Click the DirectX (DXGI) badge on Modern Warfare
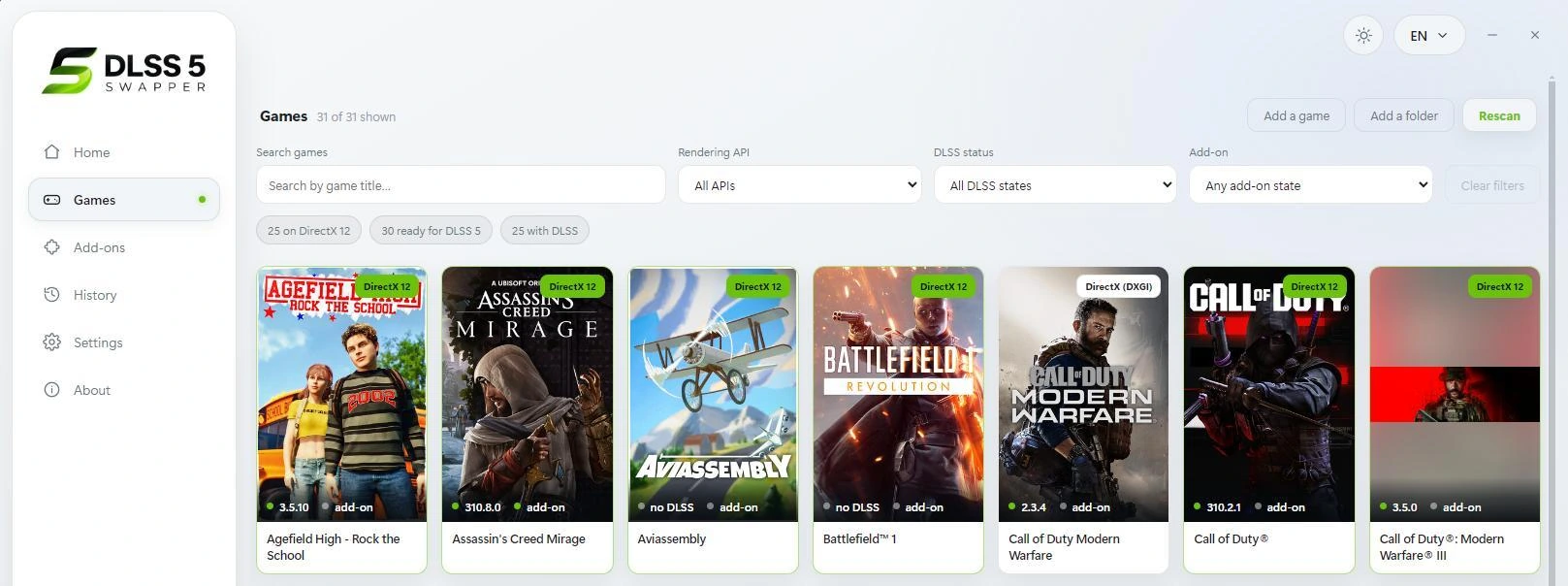 pos(1118,286)
